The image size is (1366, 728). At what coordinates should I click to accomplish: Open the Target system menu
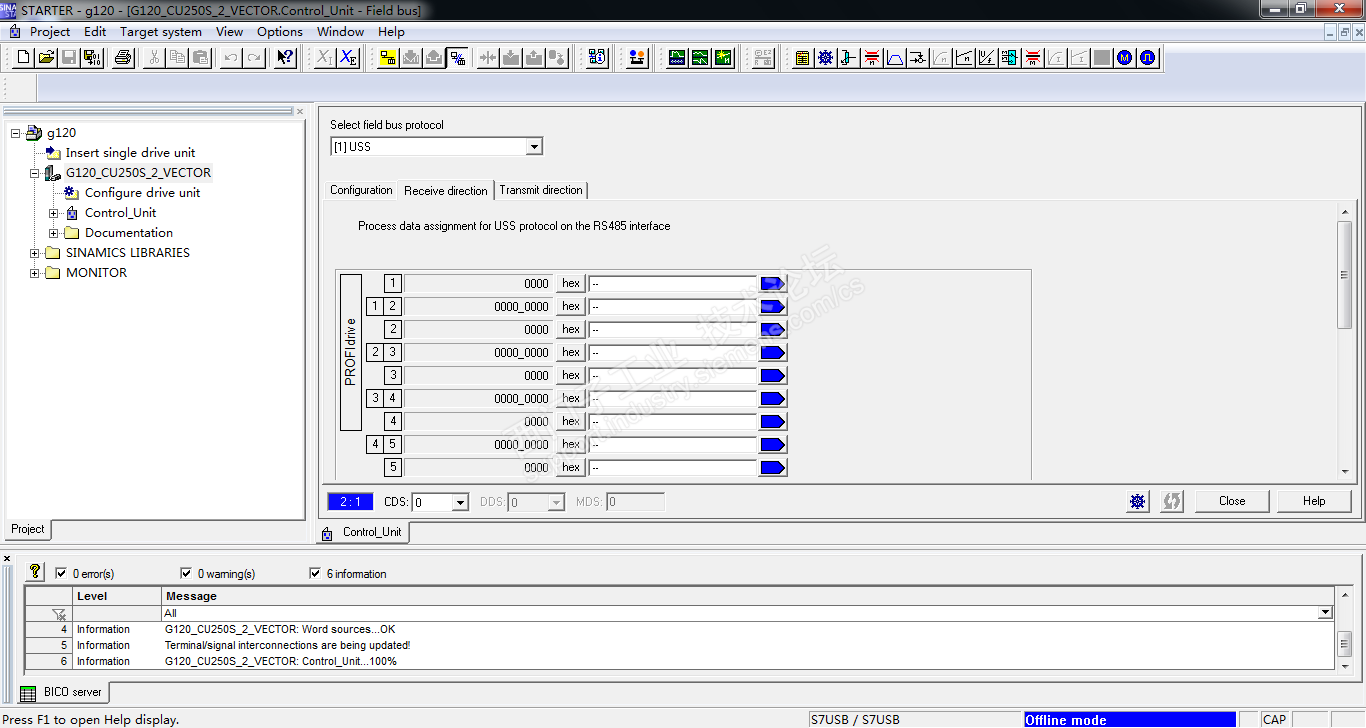click(161, 32)
